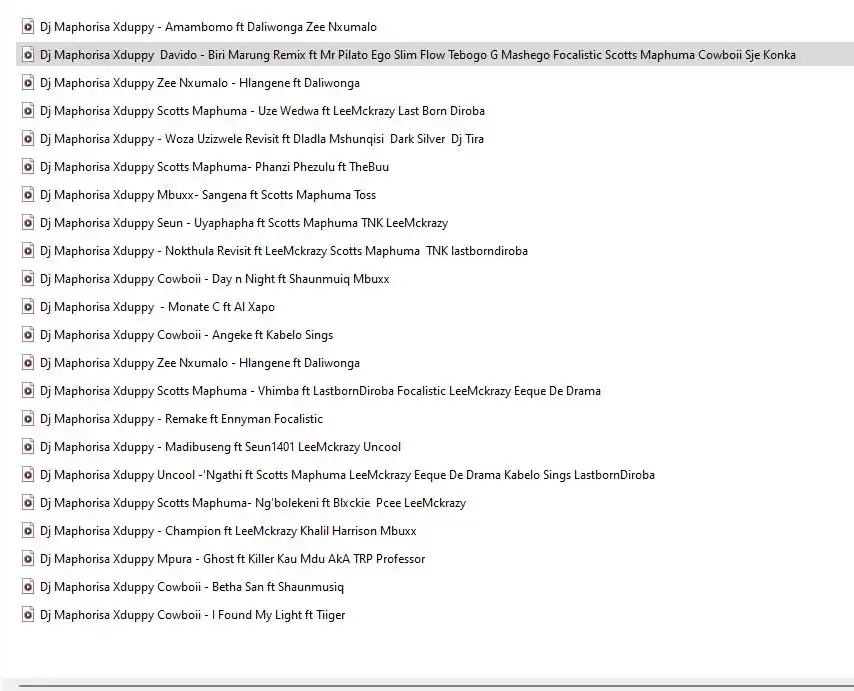This screenshot has height=691, width=854.
Task: Click the media icon for Day n Night
Action: pos(28,278)
